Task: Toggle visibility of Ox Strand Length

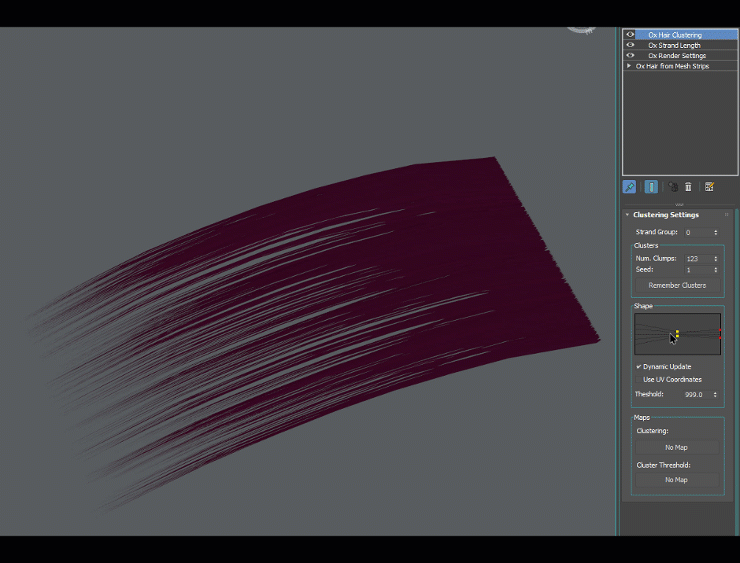Action: pyautogui.click(x=630, y=45)
